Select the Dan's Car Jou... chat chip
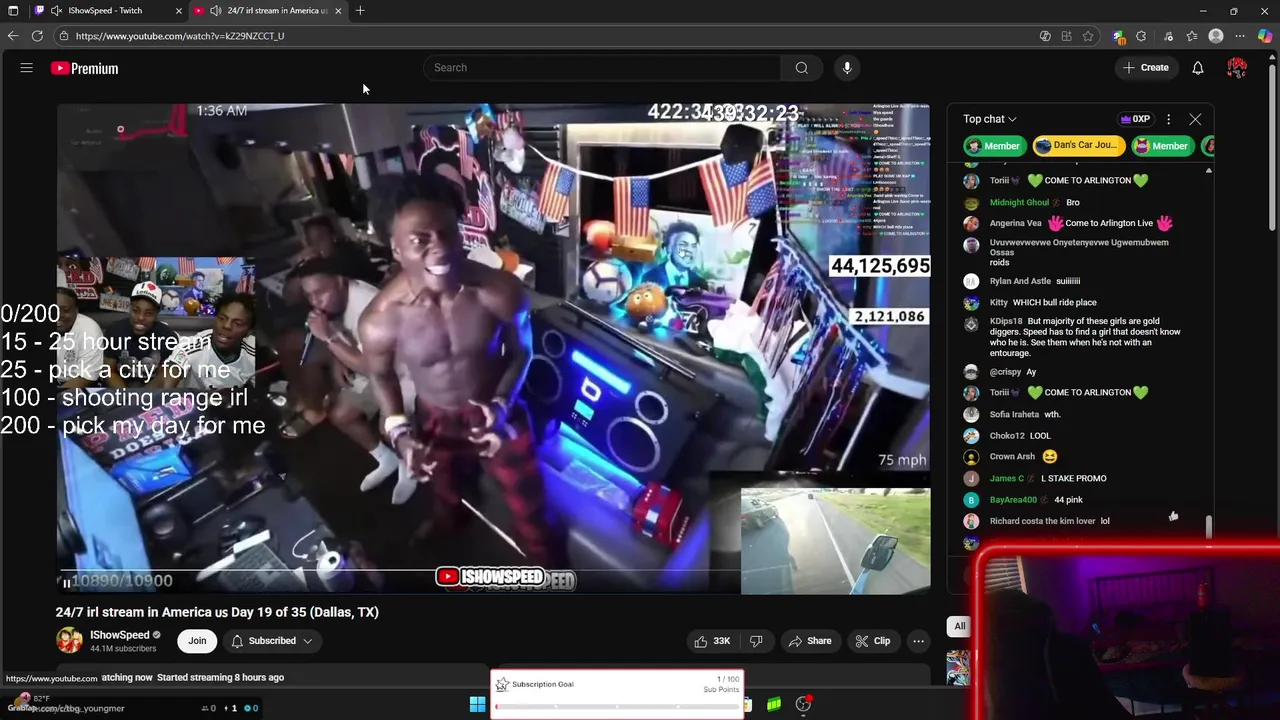Image resolution: width=1280 pixels, height=720 pixels. pos(1079,146)
